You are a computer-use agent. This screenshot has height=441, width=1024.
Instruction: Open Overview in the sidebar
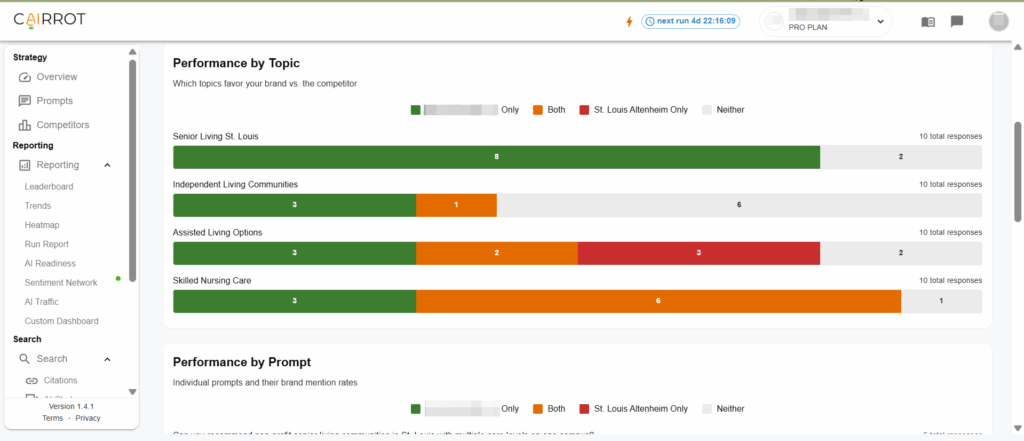pos(57,77)
